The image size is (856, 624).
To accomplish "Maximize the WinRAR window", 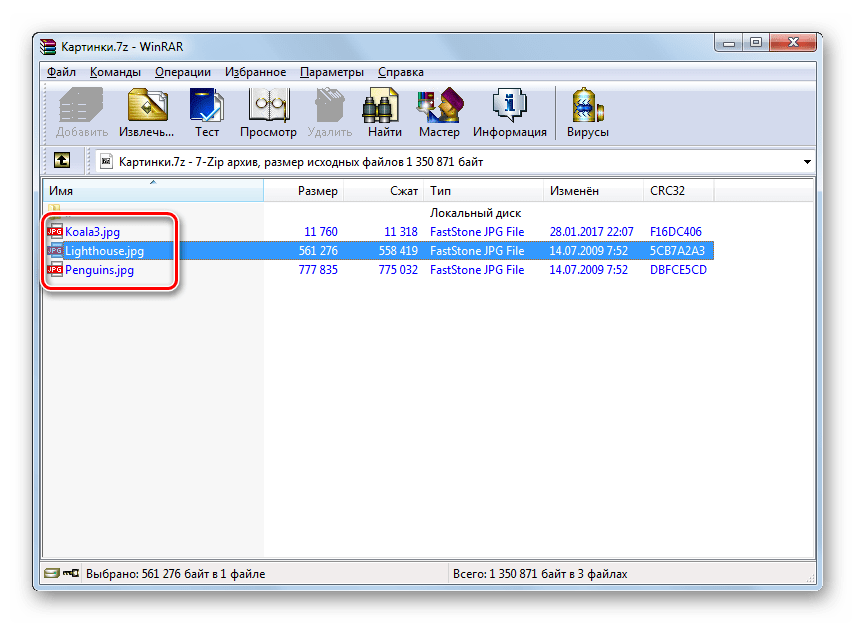I will click(x=756, y=43).
